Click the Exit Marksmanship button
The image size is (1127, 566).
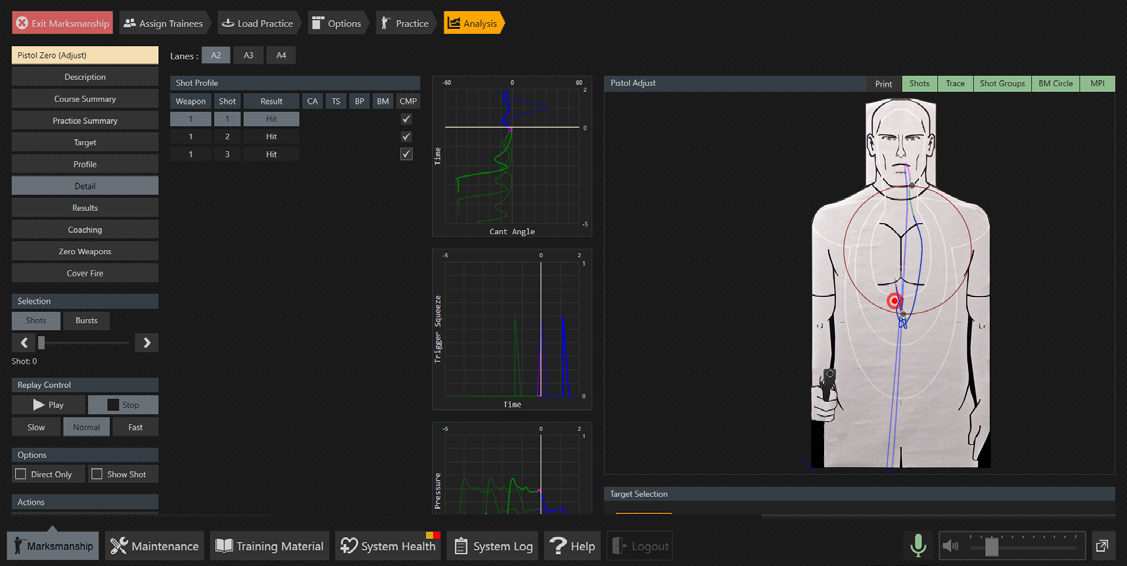pyautogui.click(x=62, y=23)
